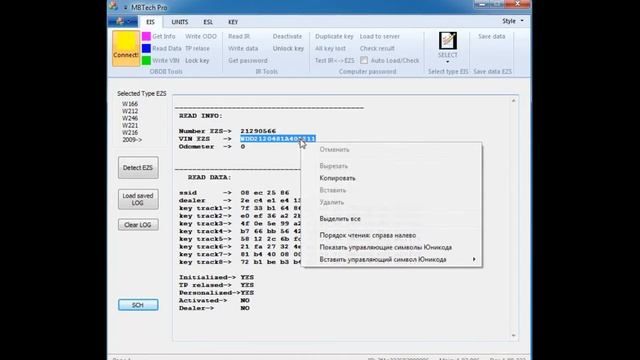Click the SELECT type EIS notepad icon
This screenshot has height=360, width=640.
click(x=448, y=40)
